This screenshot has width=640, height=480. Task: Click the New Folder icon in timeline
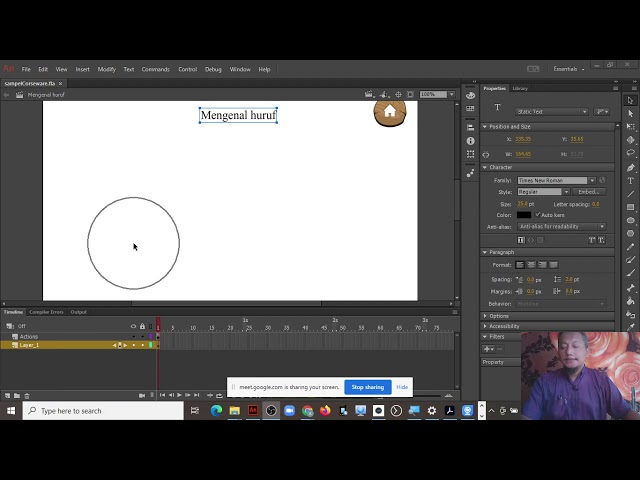pyautogui.click(x=17, y=396)
